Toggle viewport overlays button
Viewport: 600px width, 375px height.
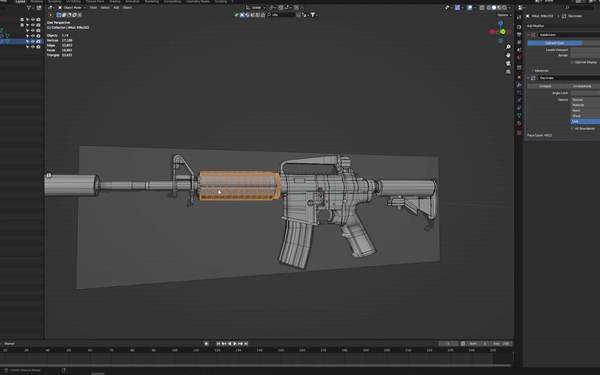pyautogui.click(x=470, y=8)
